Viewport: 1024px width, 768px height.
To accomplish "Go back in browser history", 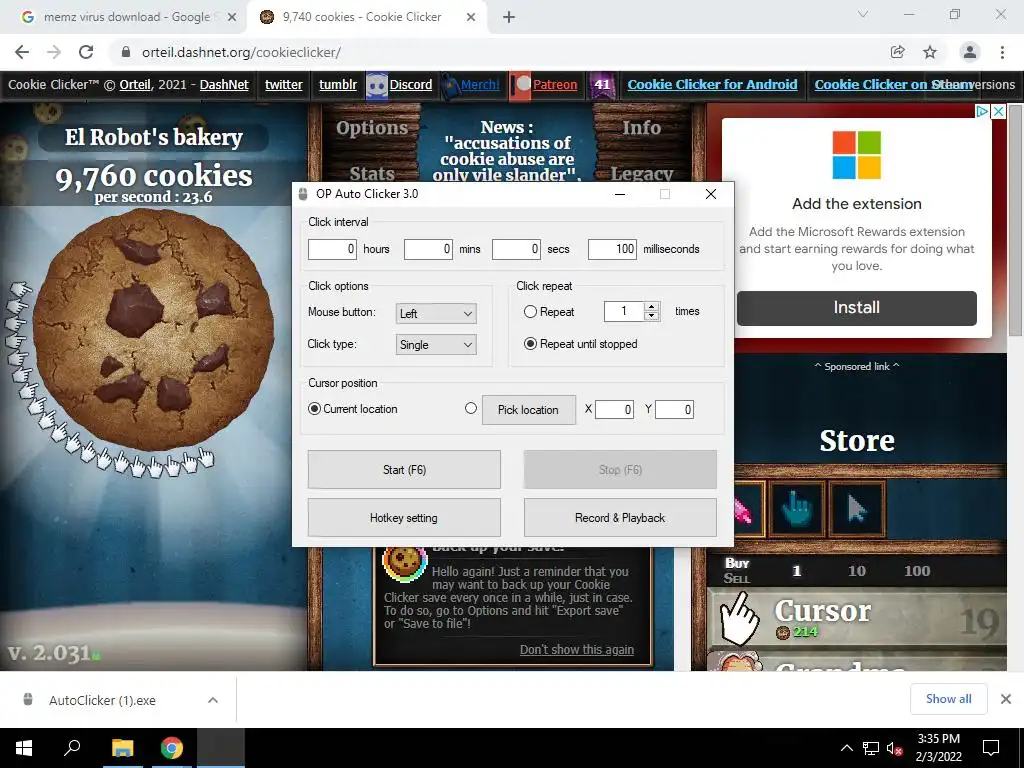I will pyautogui.click(x=22, y=52).
